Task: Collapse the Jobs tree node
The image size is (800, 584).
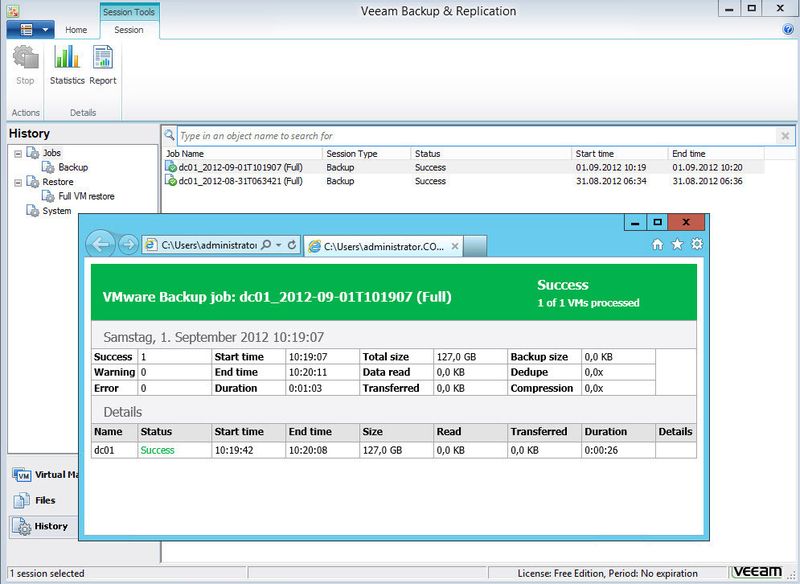Action: pyautogui.click(x=18, y=153)
